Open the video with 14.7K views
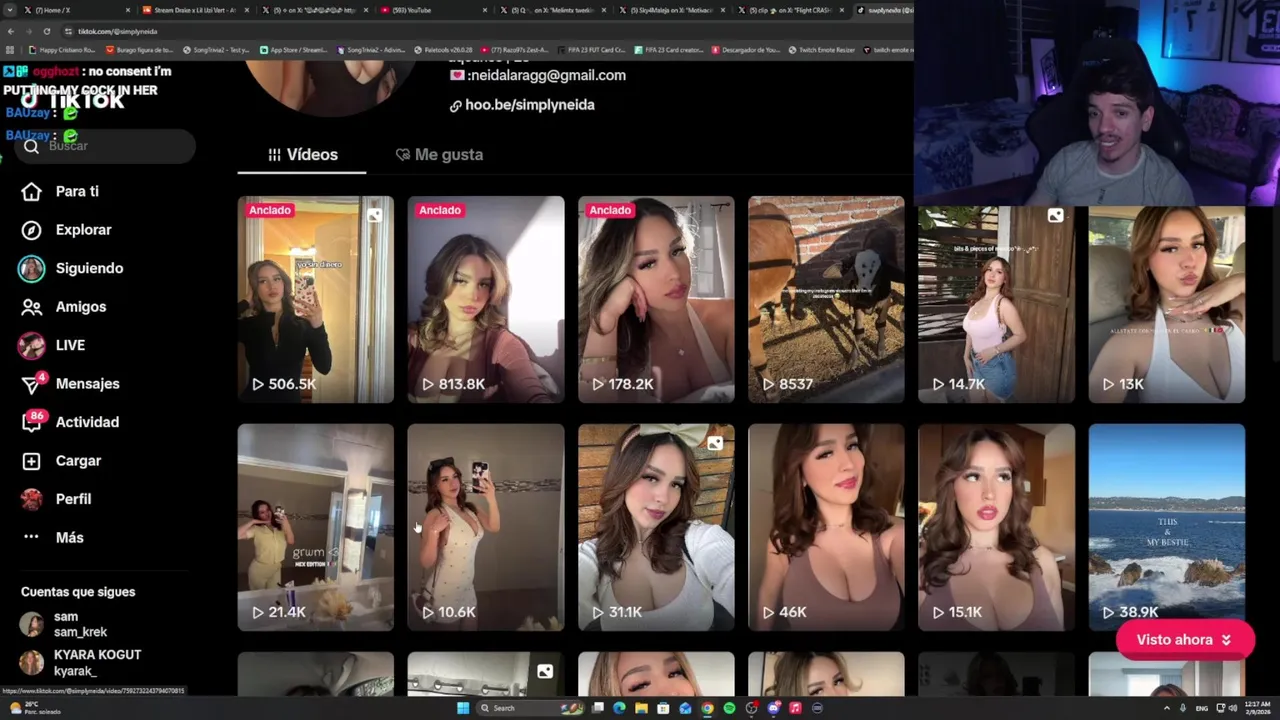Image resolution: width=1280 pixels, height=720 pixels. click(x=997, y=305)
